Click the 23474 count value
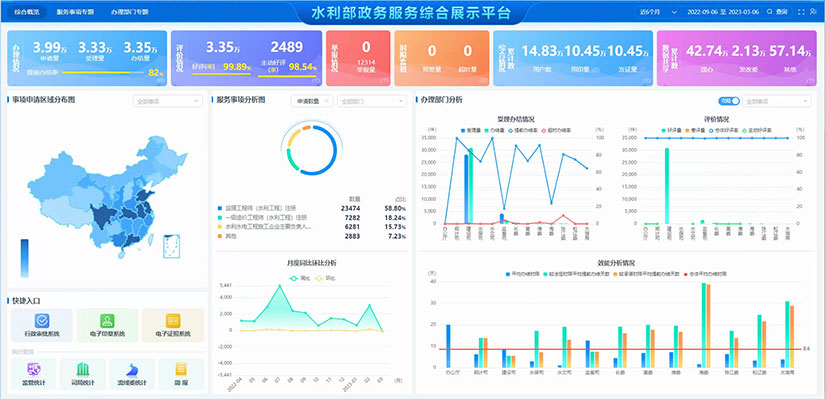Image resolution: width=826 pixels, height=400 pixels. click(x=350, y=208)
